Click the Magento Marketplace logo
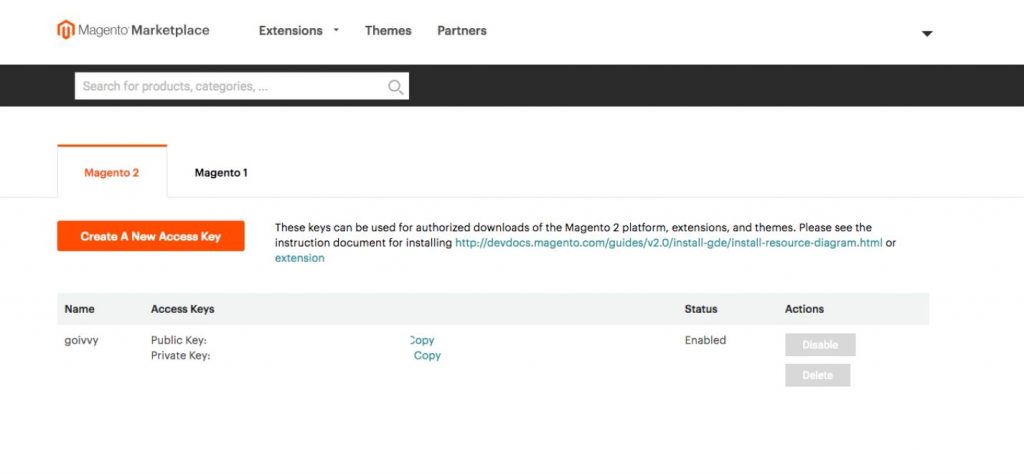Image resolution: width=1024 pixels, height=473 pixels. coord(133,30)
